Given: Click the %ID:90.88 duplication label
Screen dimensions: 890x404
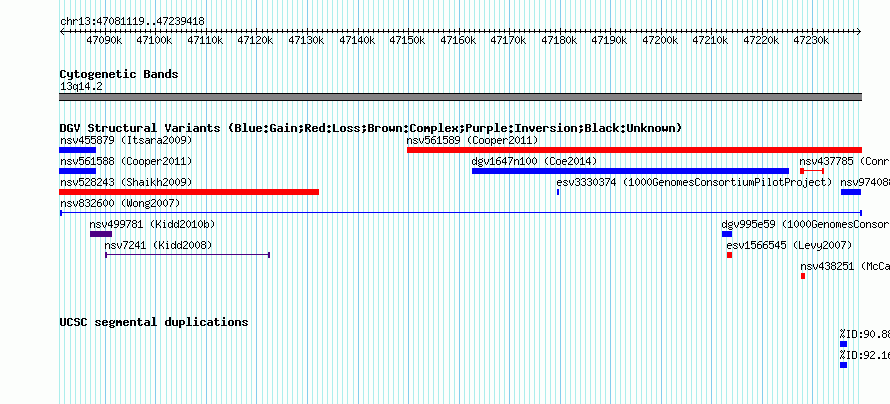Looking at the screenshot, I should pos(865,334).
